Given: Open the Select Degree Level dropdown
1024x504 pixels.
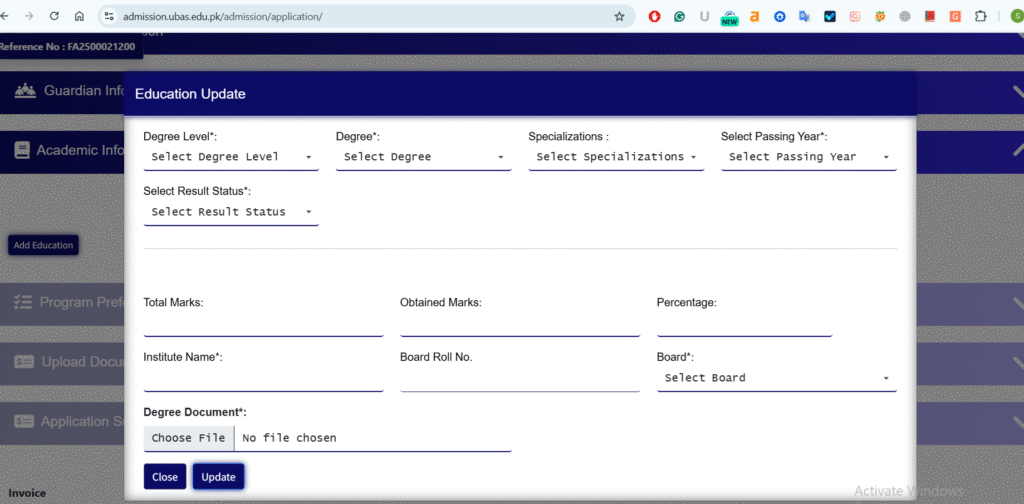Looking at the screenshot, I should click(x=231, y=157).
